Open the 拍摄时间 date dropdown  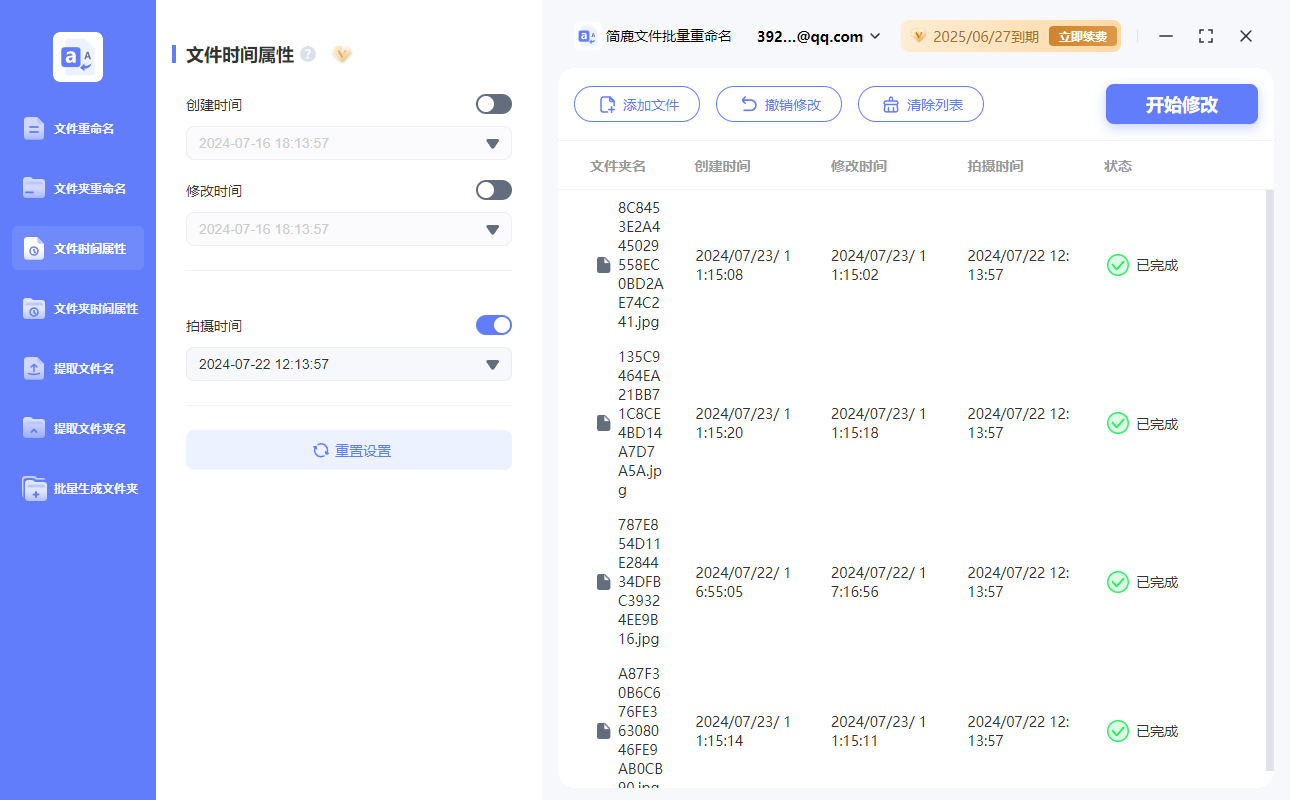[492, 365]
